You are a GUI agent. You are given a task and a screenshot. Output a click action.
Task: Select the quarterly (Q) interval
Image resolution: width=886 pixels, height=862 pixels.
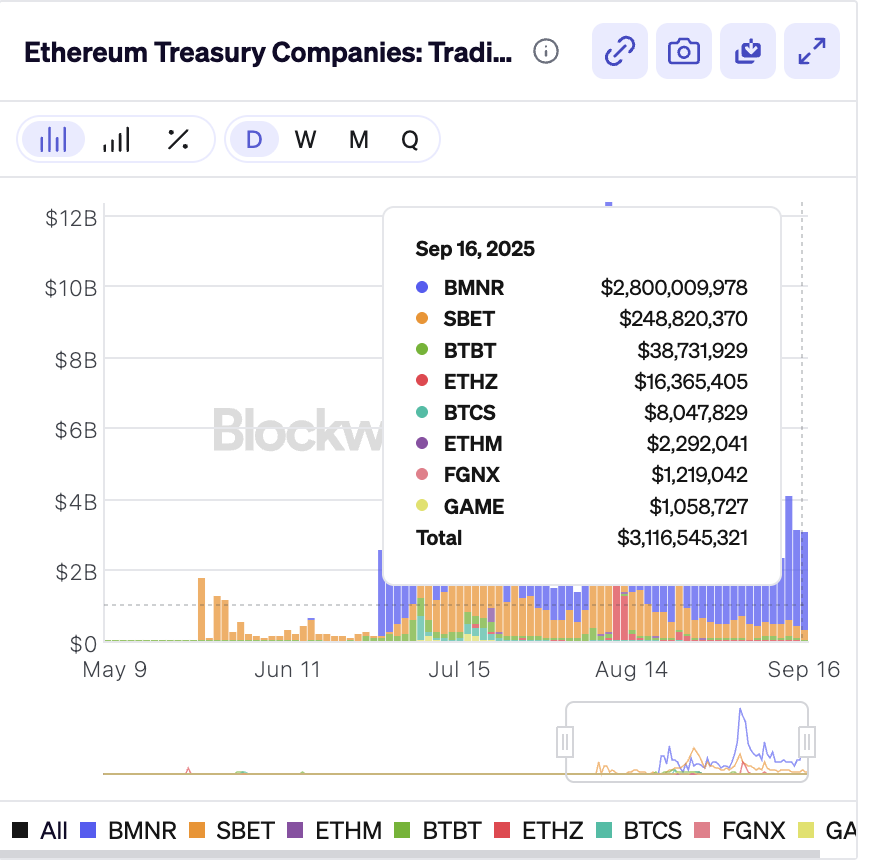pyautogui.click(x=410, y=140)
